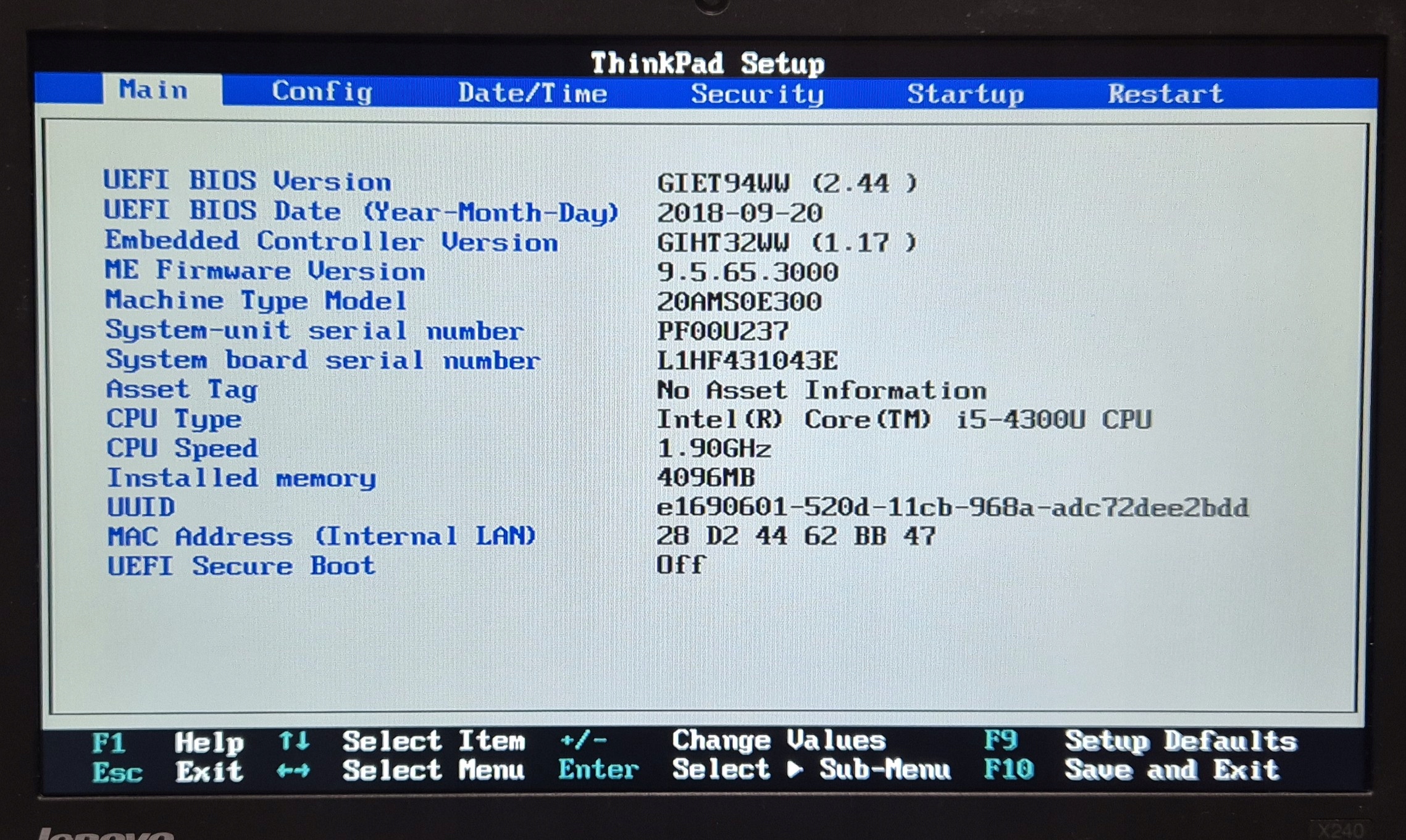Open the Date/Time tab
This screenshot has height=840, width=1406.
pos(532,93)
